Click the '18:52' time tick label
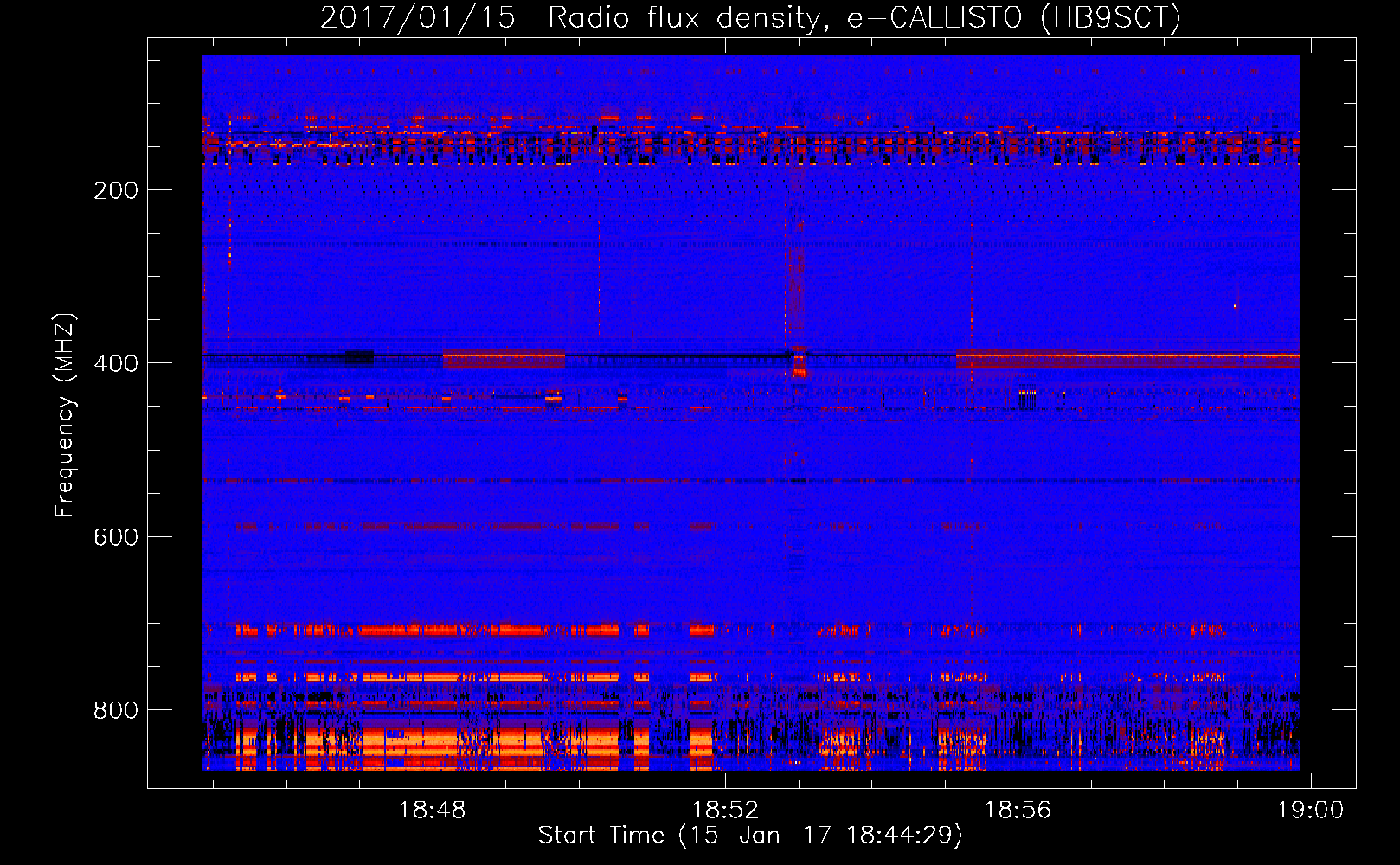1400x865 pixels. [x=725, y=811]
